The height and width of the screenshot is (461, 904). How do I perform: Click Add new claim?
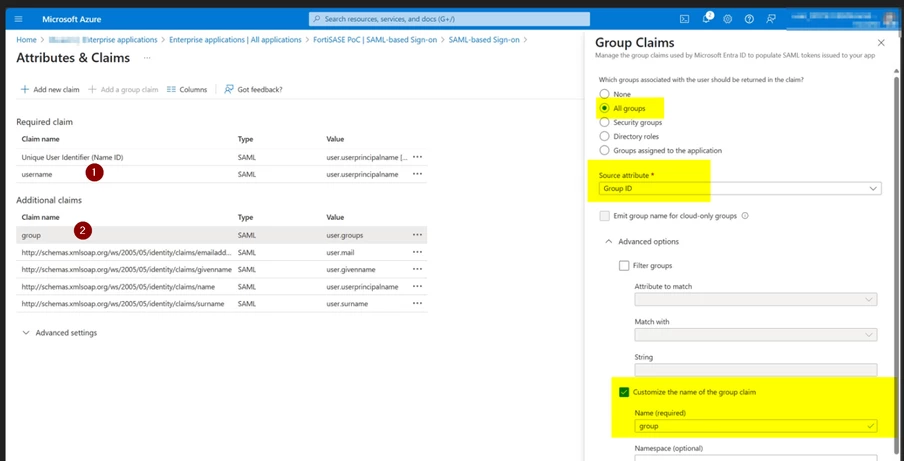(x=50, y=89)
